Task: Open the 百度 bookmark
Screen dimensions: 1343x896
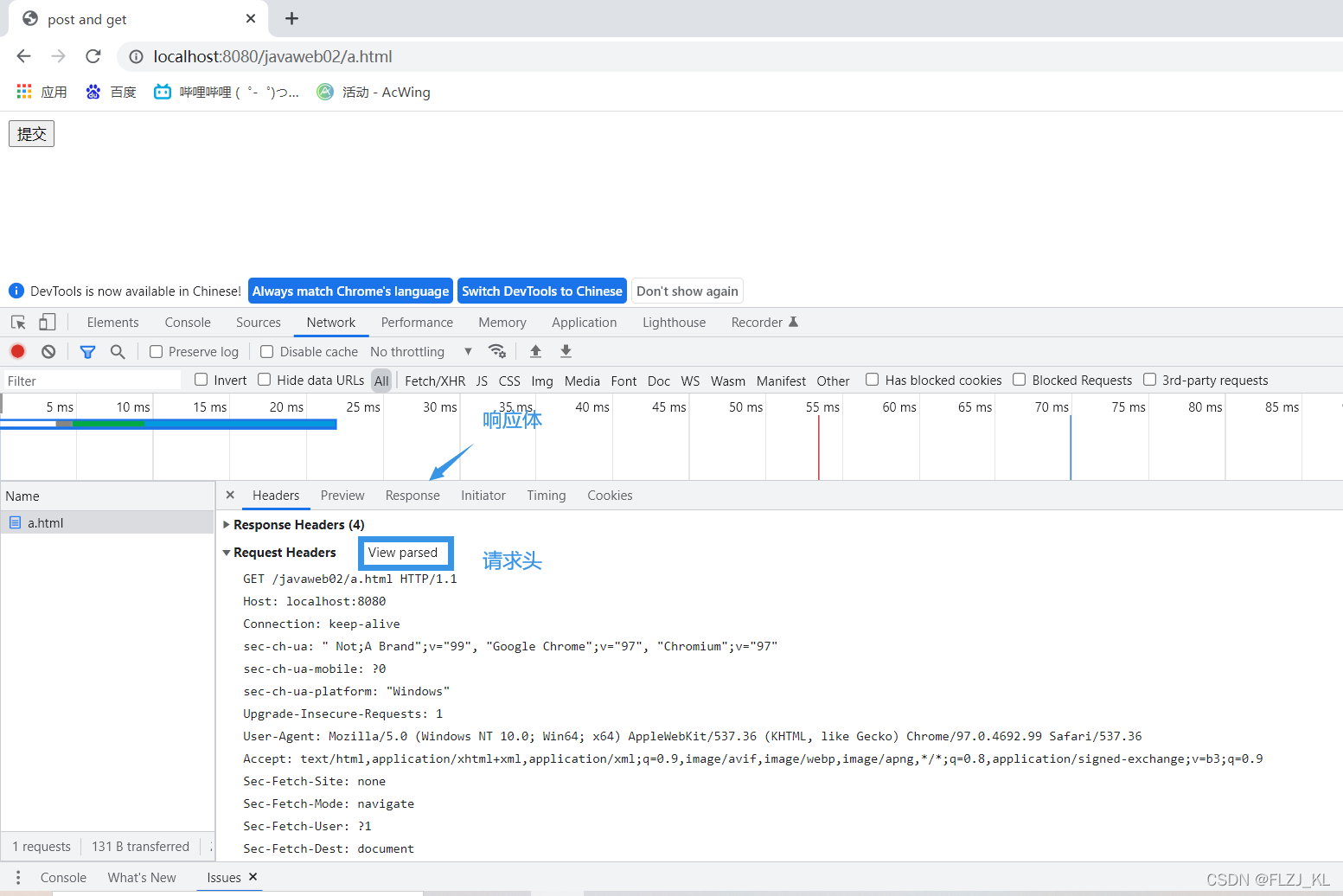Action: click(x=111, y=92)
